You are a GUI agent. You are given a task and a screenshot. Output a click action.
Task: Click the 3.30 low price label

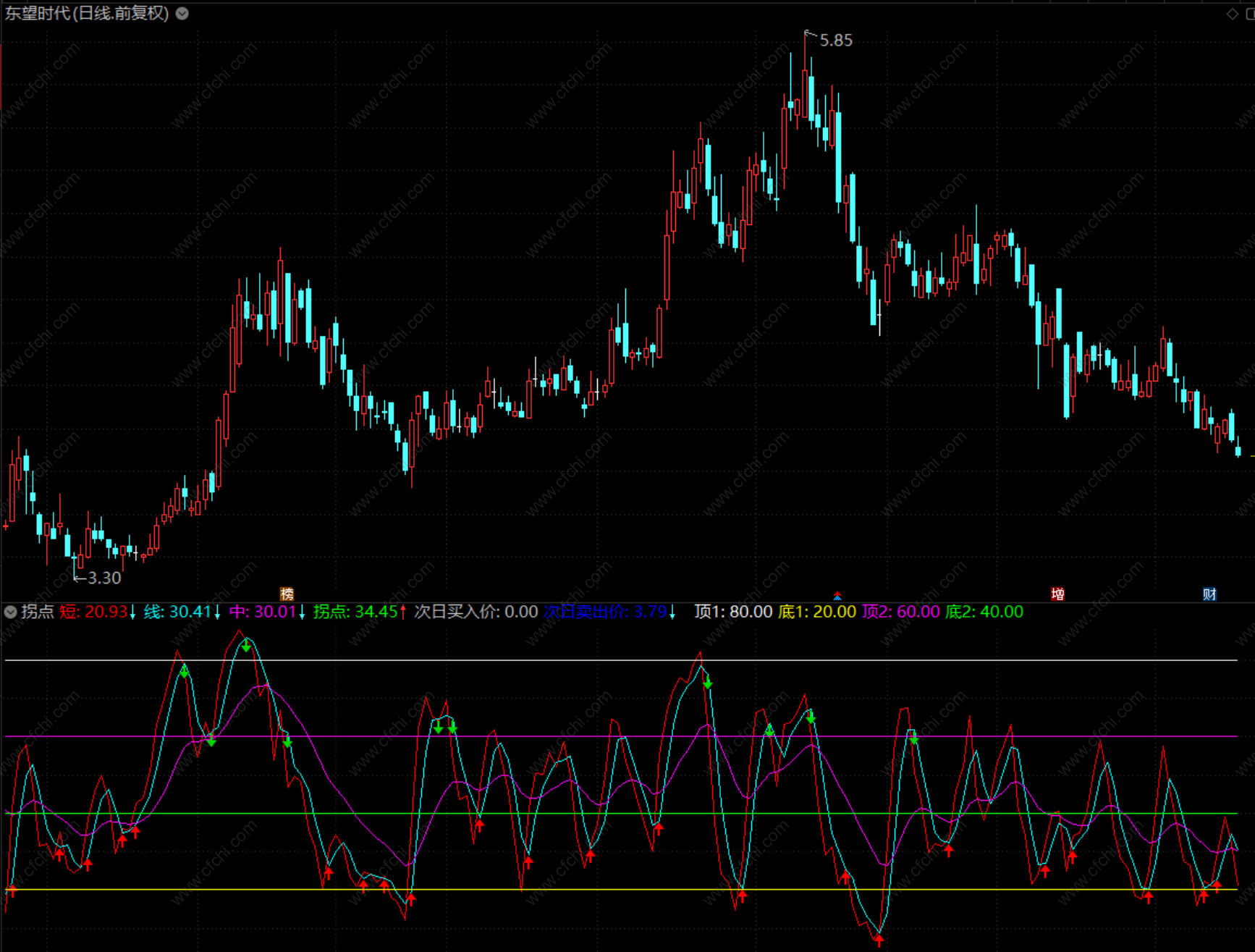pos(104,578)
